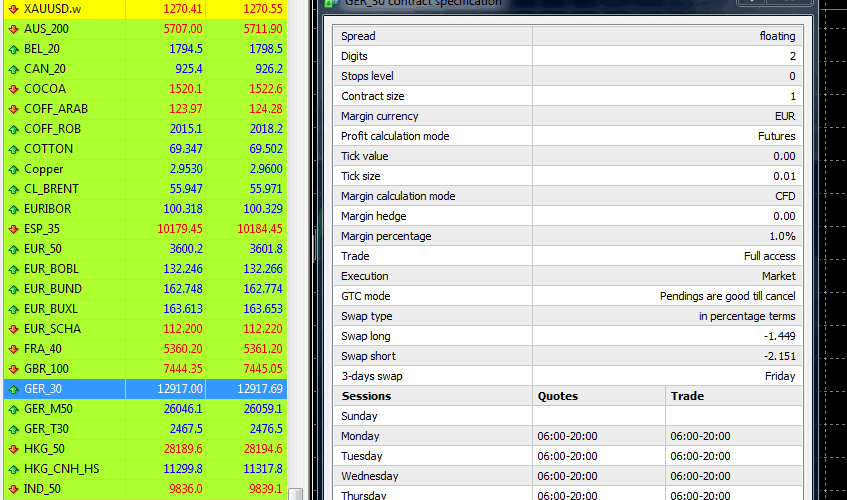Click the up arrow icon beside EUR_BUXL
847x500 pixels.
[x=14, y=309]
